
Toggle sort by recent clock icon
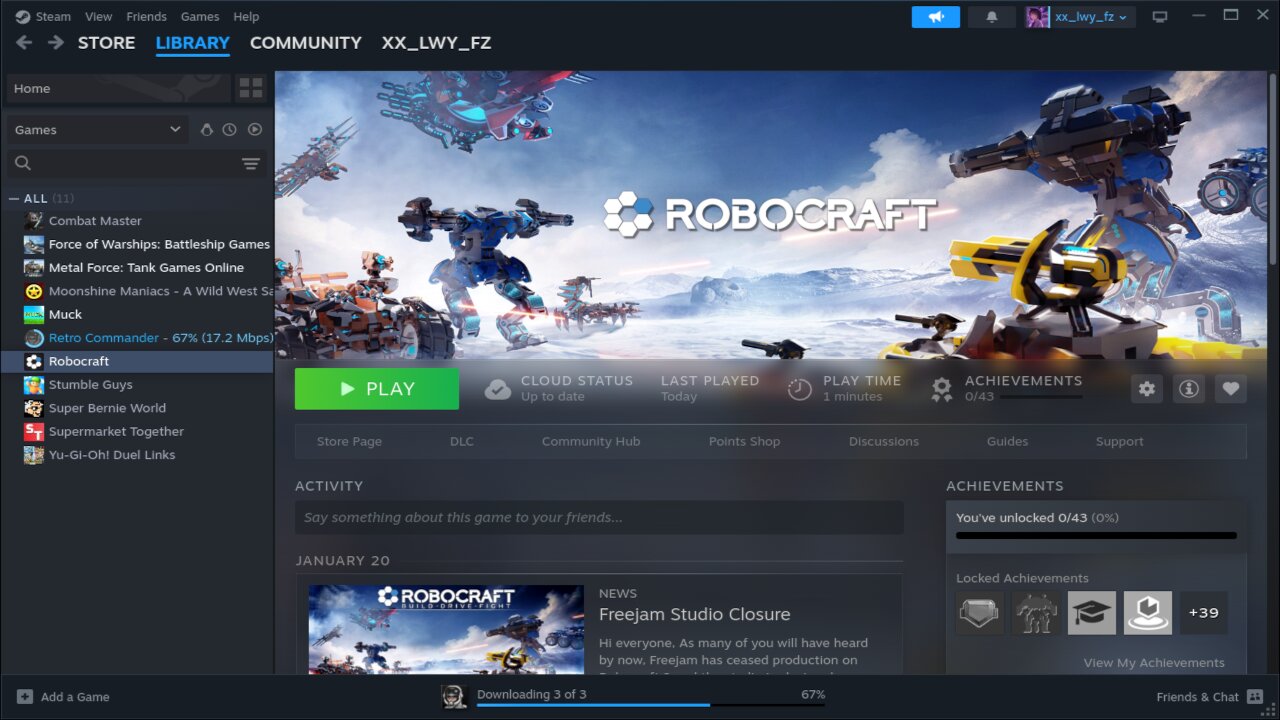(230, 130)
